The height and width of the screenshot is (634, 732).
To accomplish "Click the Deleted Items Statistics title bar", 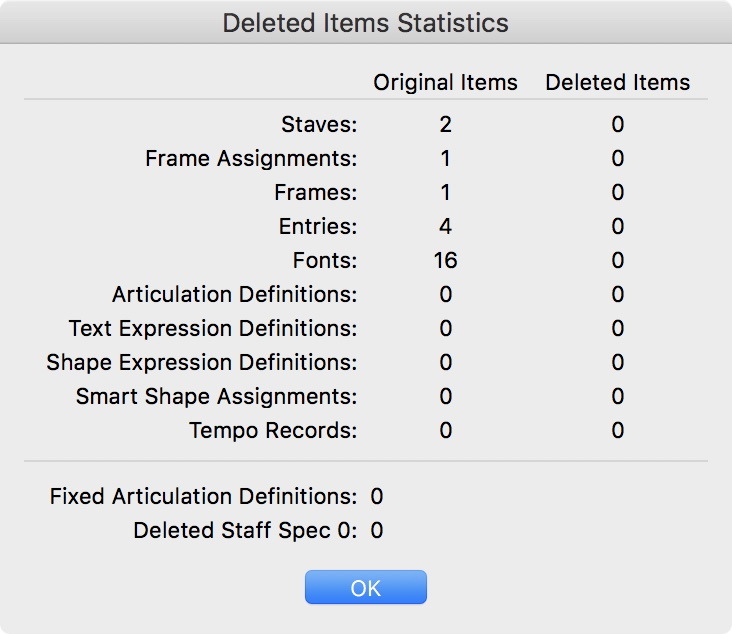I will tap(365, 22).
